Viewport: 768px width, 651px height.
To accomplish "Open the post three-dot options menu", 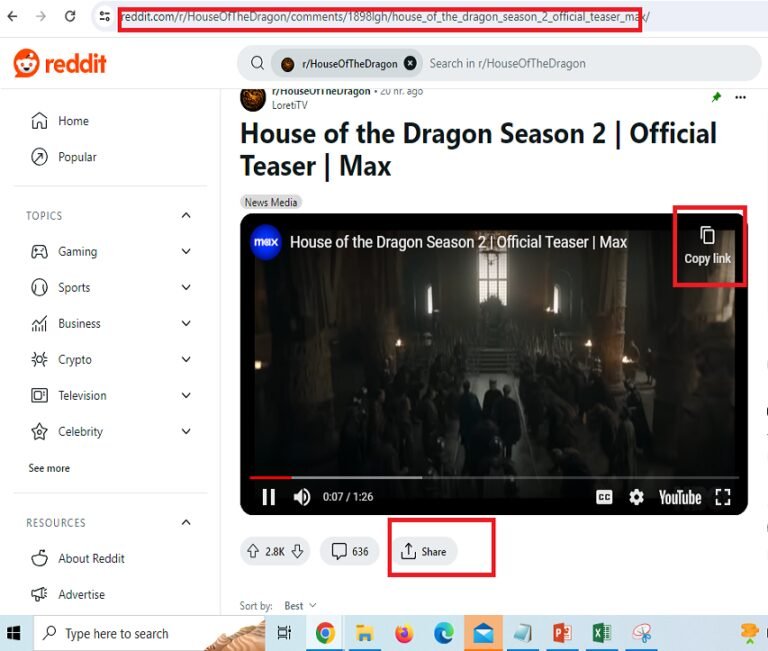I will [x=740, y=97].
